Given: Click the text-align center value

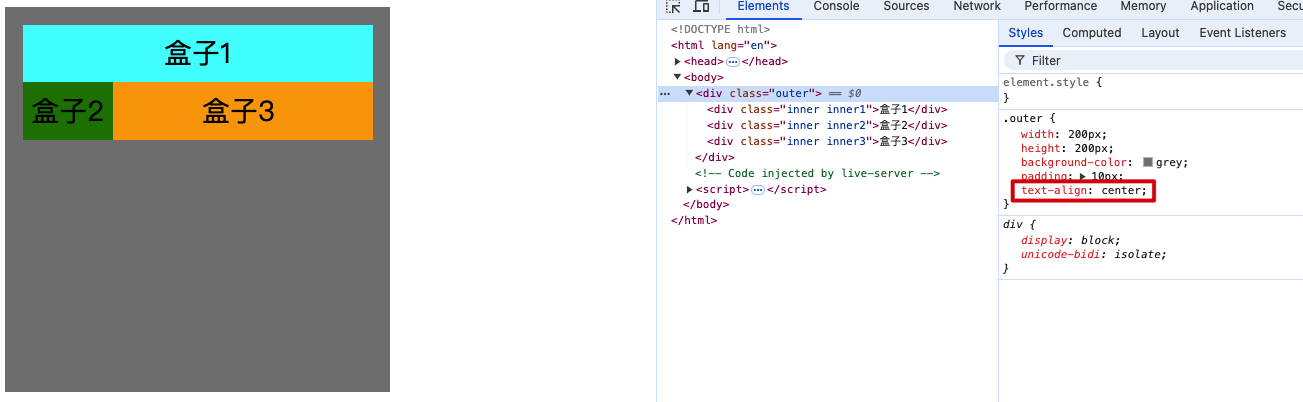Looking at the screenshot, I should pyautogui.click(x=1123, y=191).
